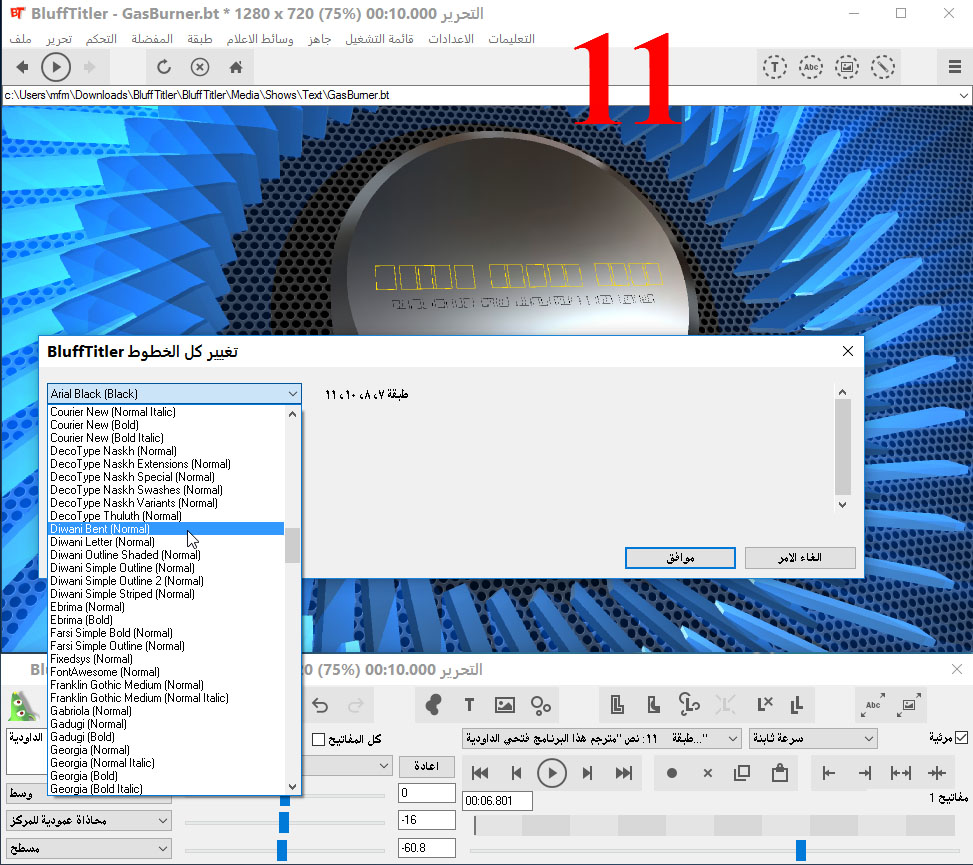The image size is (973, 865).
Task: Adjust the slider next to value -16
Action: (284, 822)
